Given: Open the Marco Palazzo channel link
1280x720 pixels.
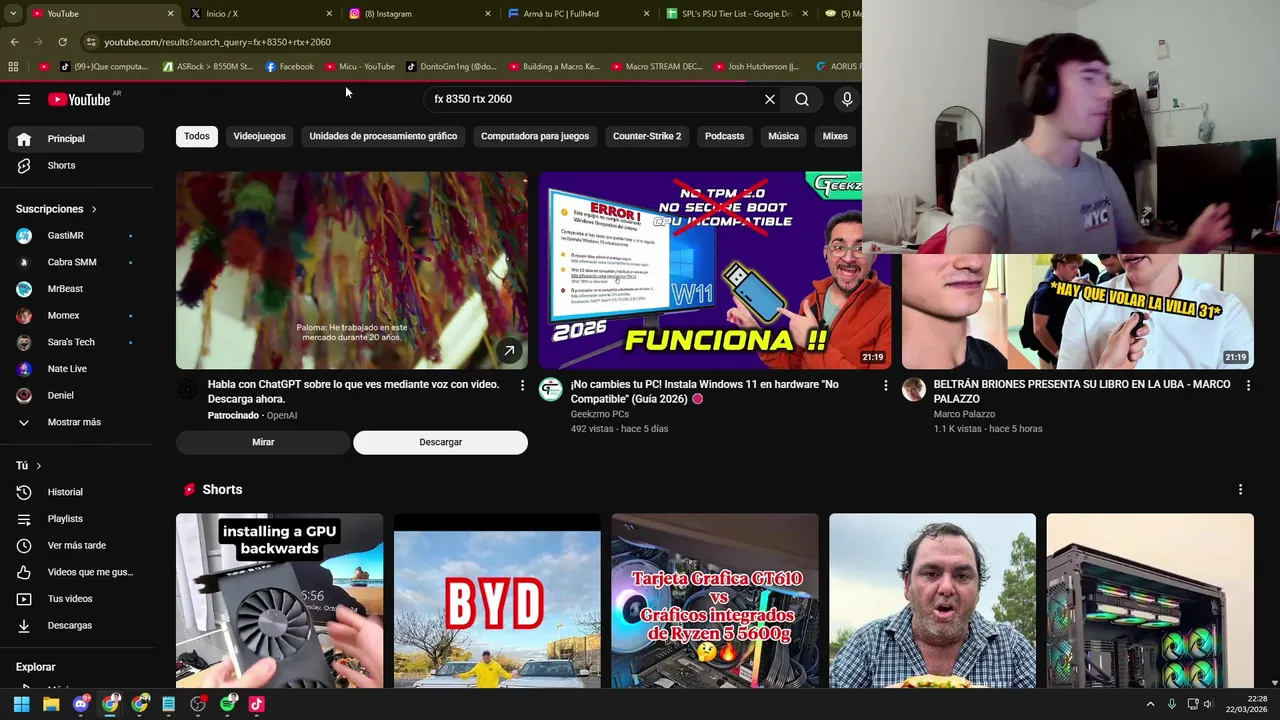Looking at the screenshot, I should pos(965,414).
